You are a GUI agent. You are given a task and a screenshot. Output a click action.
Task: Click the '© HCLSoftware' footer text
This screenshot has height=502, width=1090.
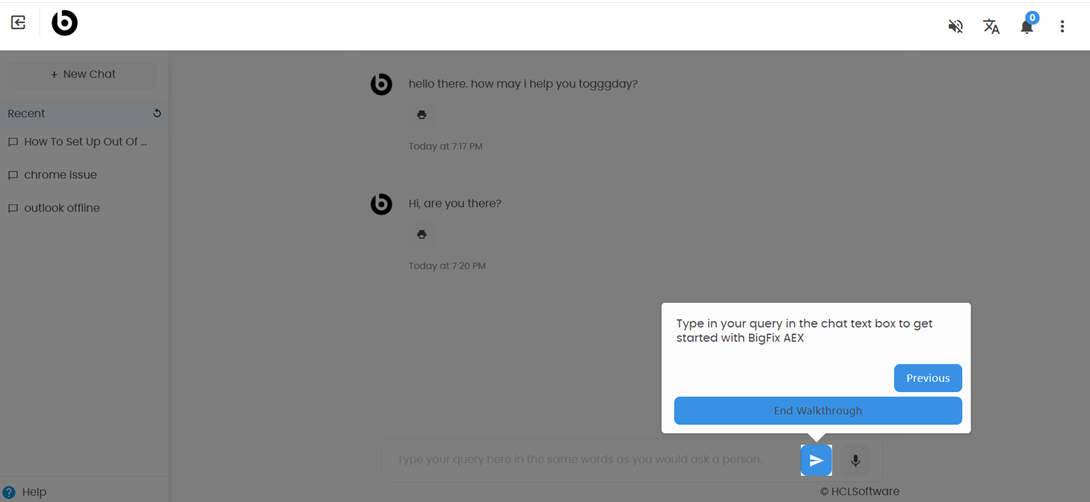[x=859, y=492]
